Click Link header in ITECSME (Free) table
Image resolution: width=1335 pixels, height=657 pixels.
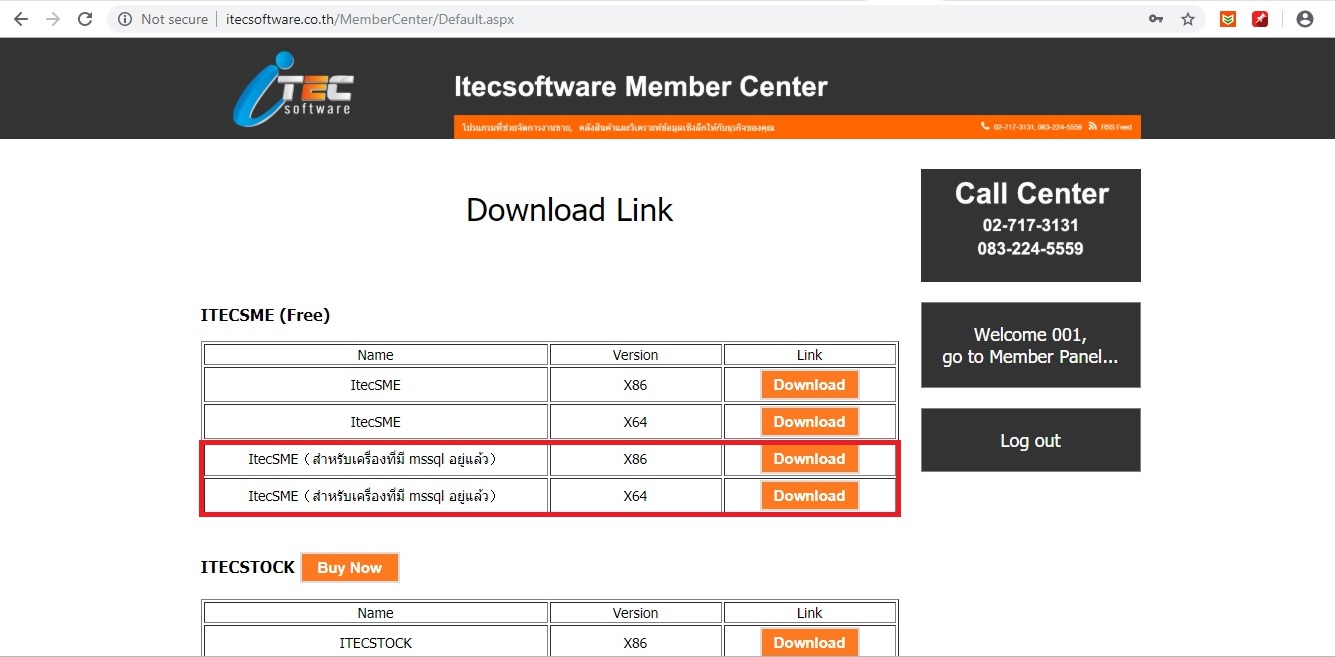[x=810, y=355]
